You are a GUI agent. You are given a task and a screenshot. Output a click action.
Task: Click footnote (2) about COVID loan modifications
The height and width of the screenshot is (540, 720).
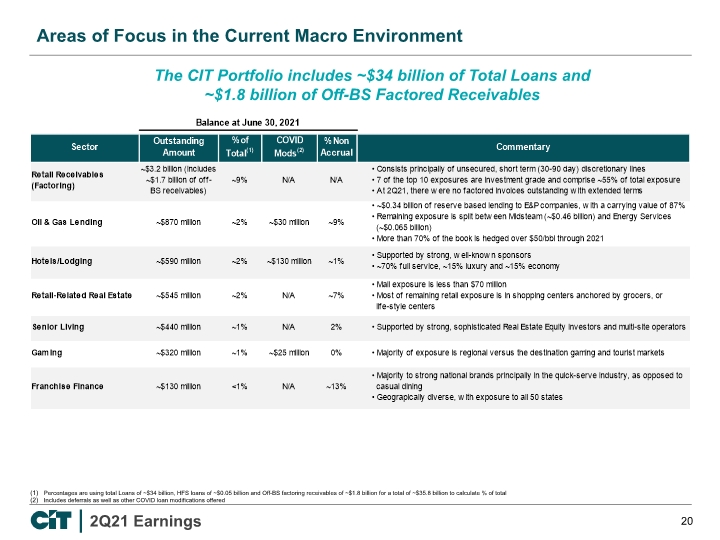(x=128, y=500)
